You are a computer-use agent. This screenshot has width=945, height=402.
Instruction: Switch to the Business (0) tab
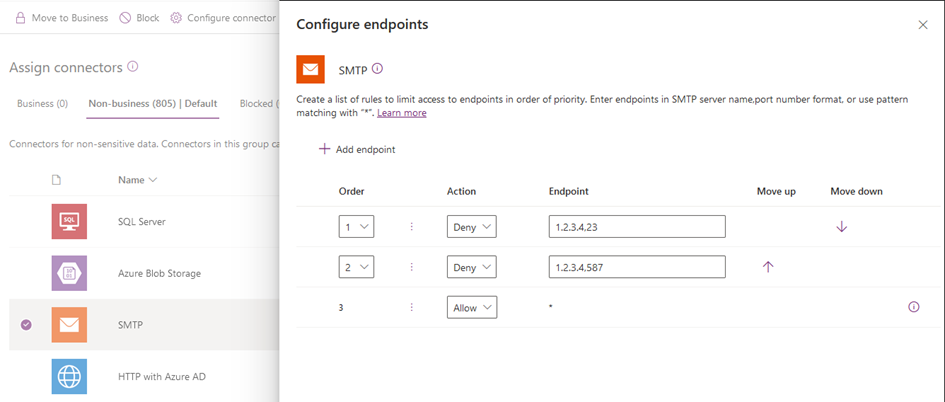42,103
